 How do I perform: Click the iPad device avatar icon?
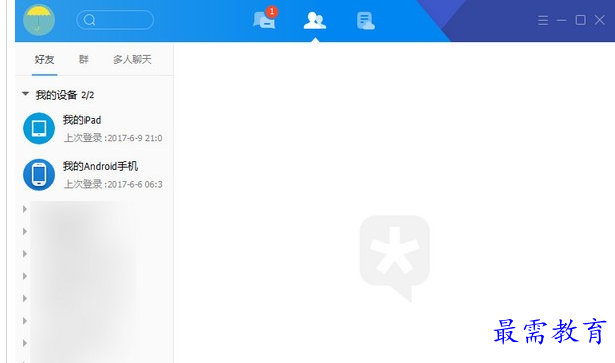pyautogui.click(x=39, y=128)
